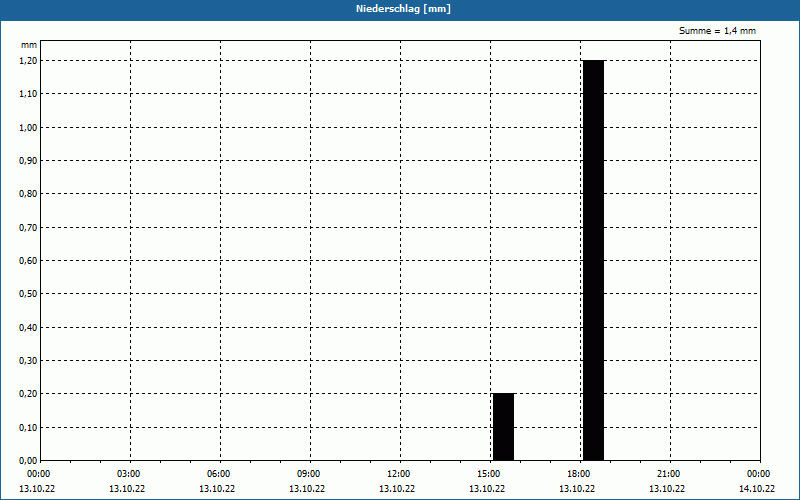Click the 0,60 y-axis value
This screenshot has width=800, height=500.
tap(28, 261)
